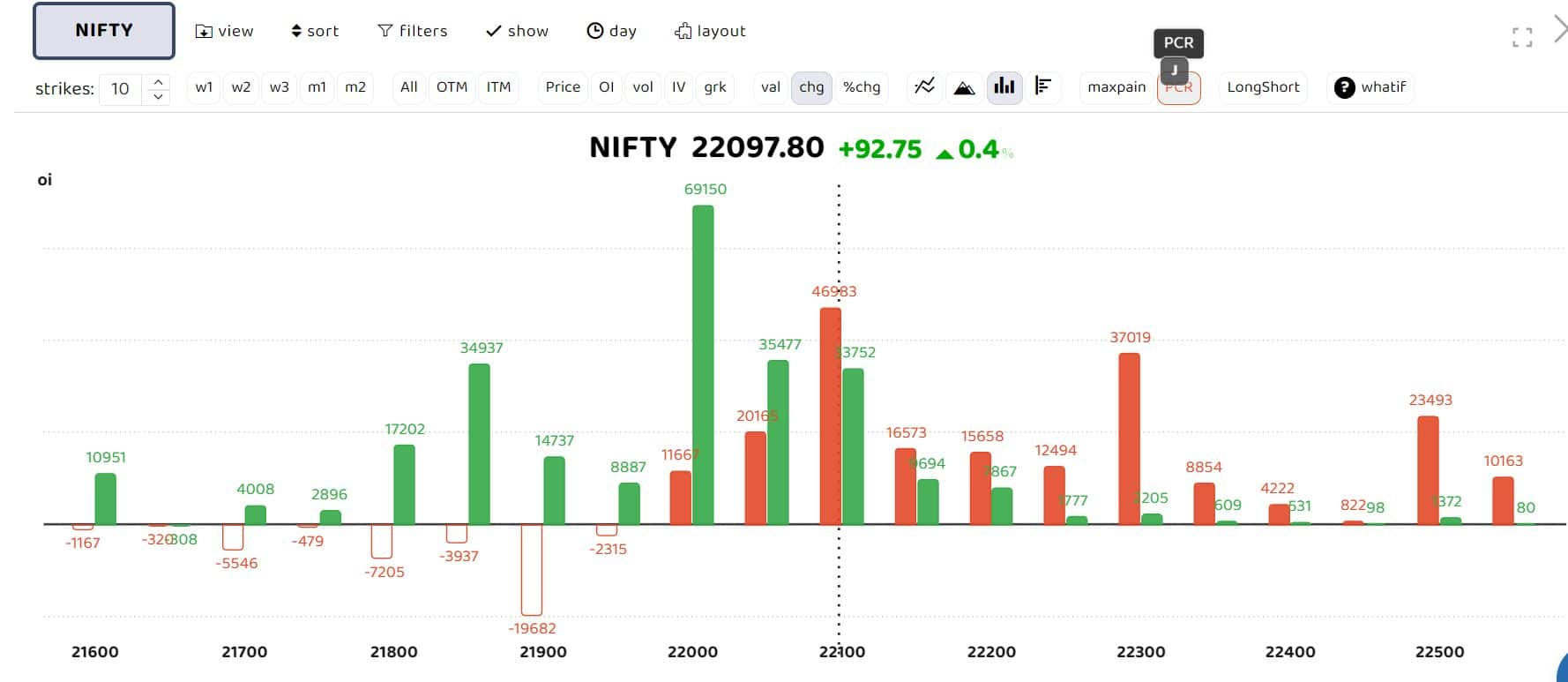
Task: Click the oi axis label
Action: pos(45,180)
